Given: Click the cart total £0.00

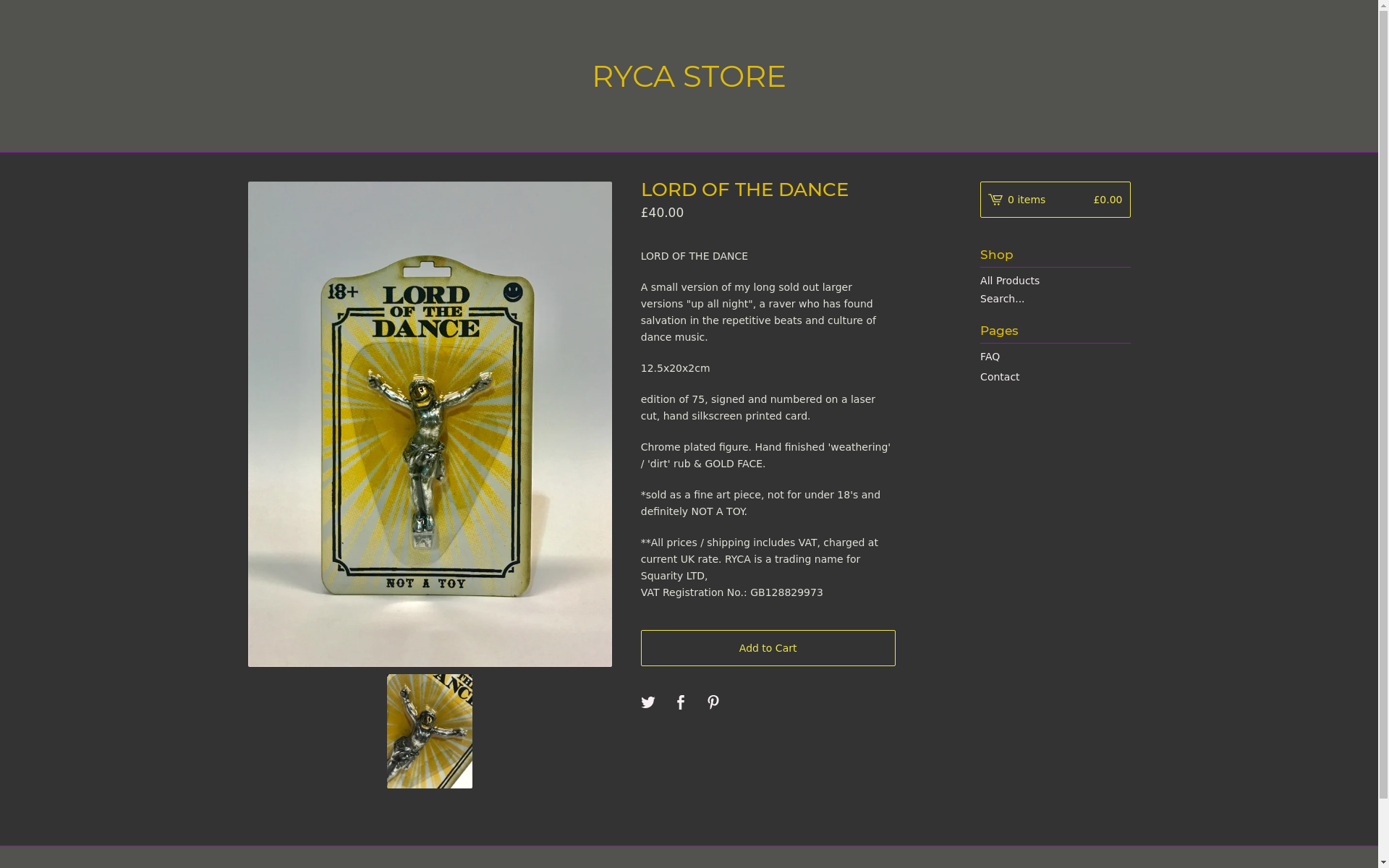Looking at the screenshot, I should coord(1107,200).
